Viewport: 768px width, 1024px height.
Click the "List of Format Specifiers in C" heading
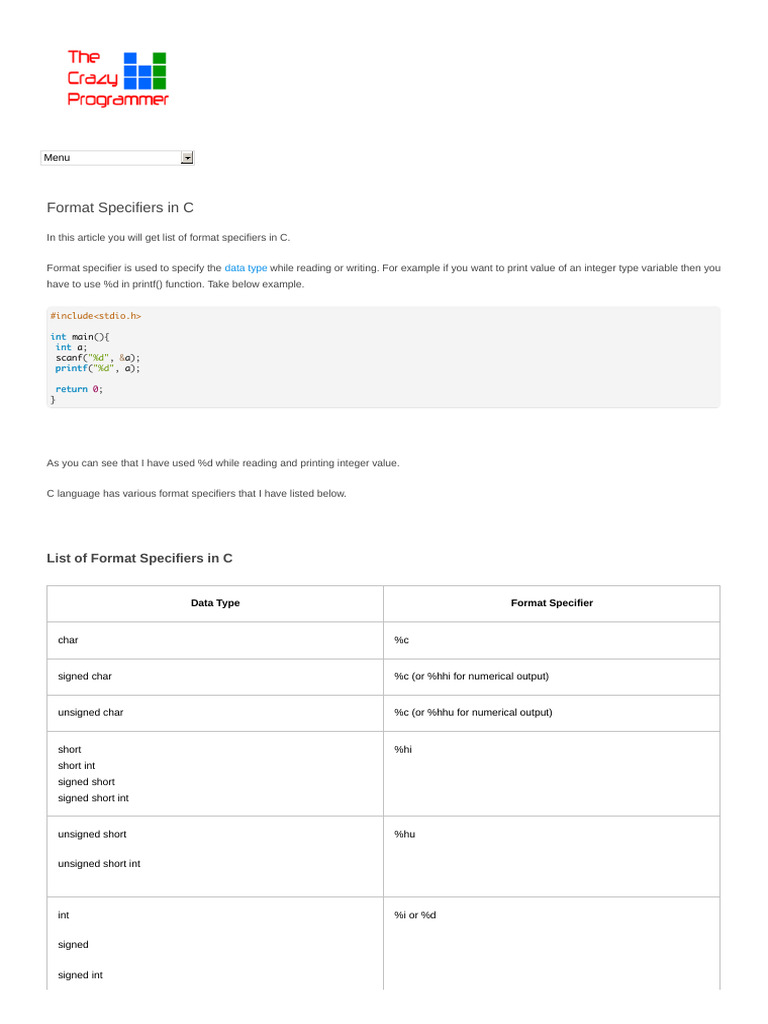click(x=140, y=558)
